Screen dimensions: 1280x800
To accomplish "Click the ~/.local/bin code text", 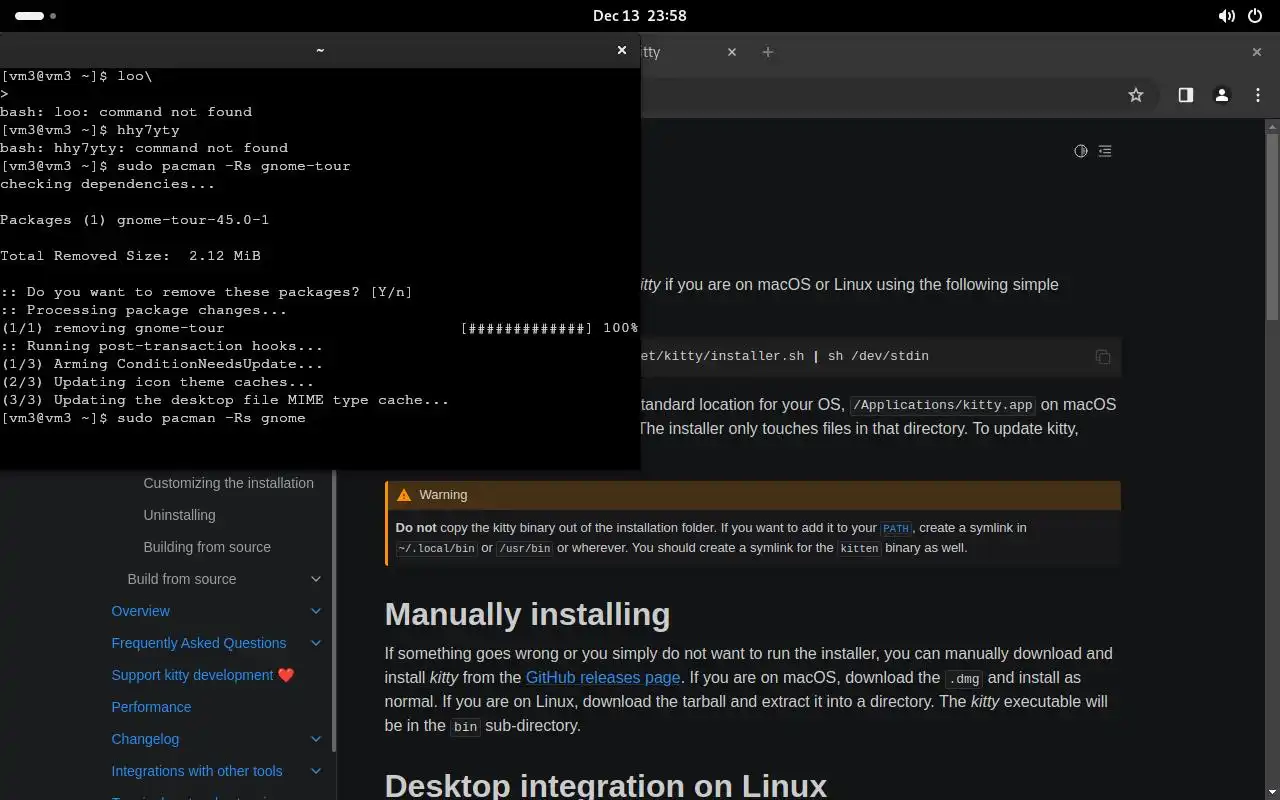I will [436, 548].
